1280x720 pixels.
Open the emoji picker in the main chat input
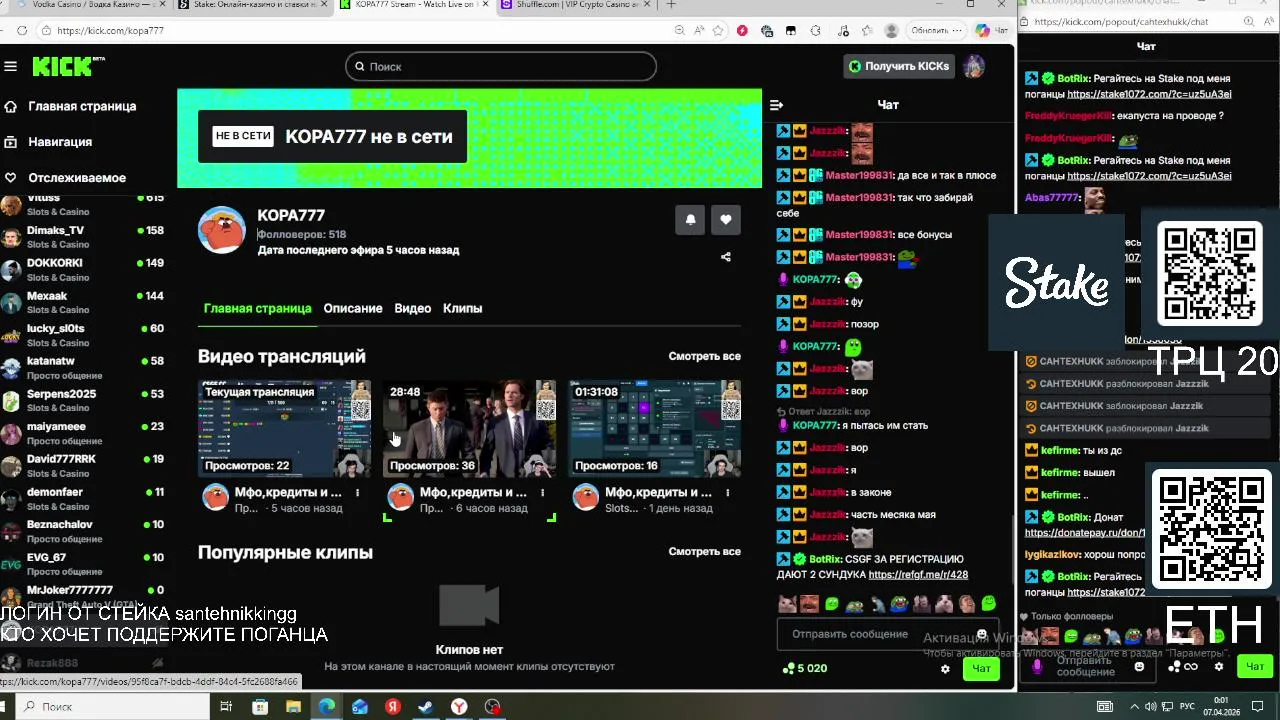coord(981,634)
